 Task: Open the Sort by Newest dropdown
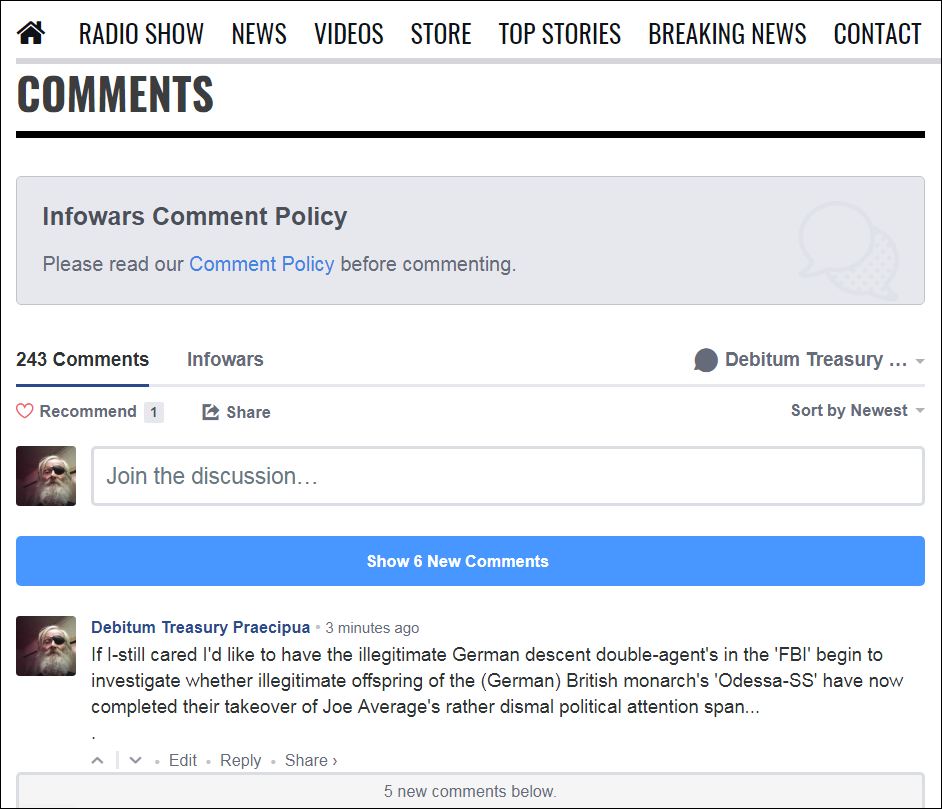click(857, 410)
